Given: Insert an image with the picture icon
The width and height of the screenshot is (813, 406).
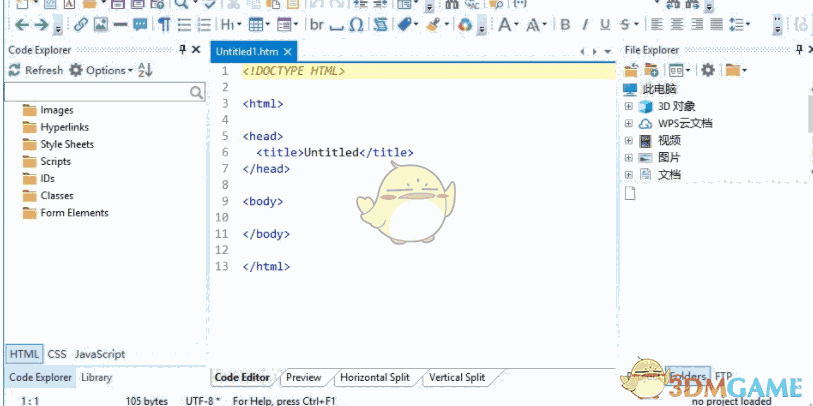Looking at the screenshot, I should pyautogui.click(x=101, y=24).
